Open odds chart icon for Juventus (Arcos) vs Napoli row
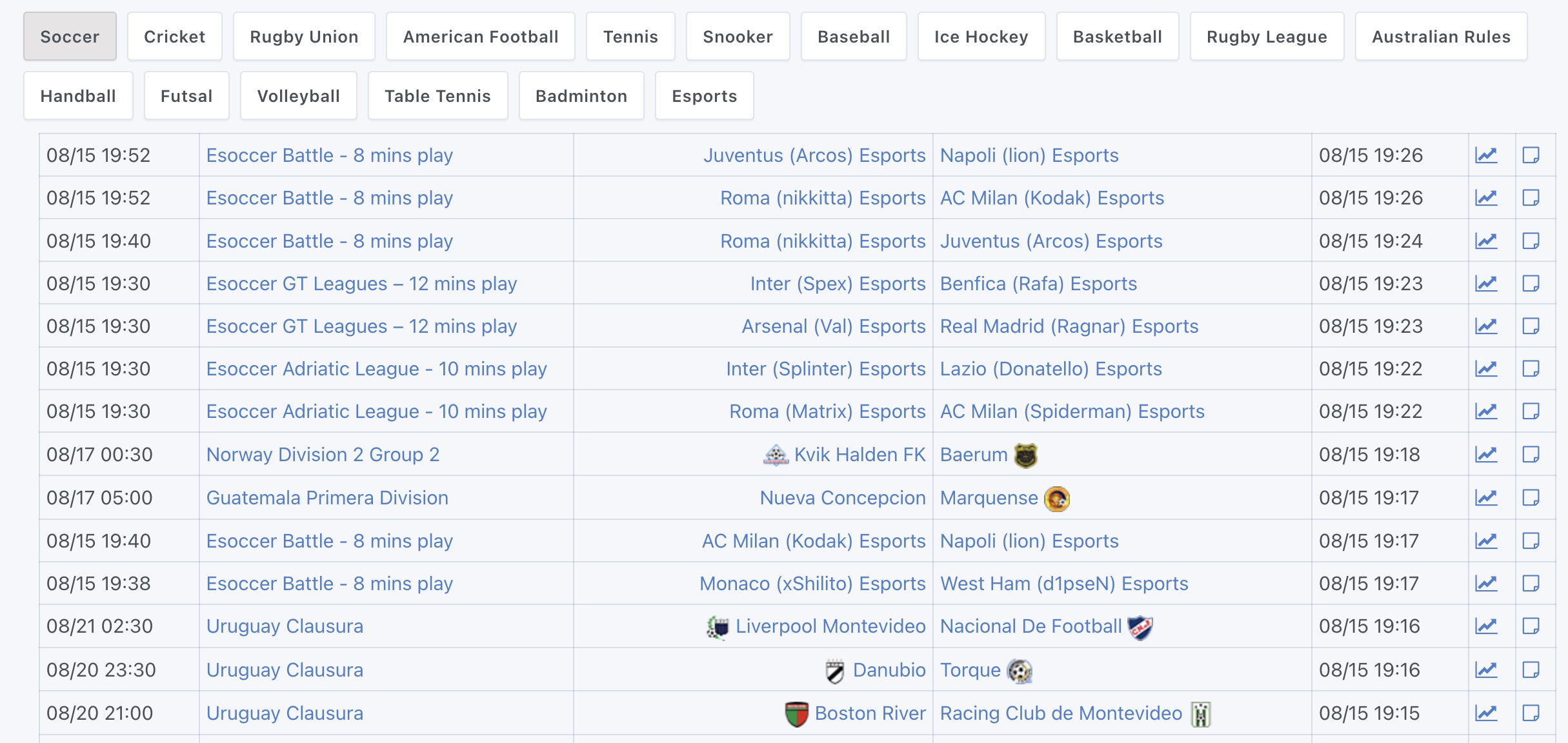 (1486, 155)
